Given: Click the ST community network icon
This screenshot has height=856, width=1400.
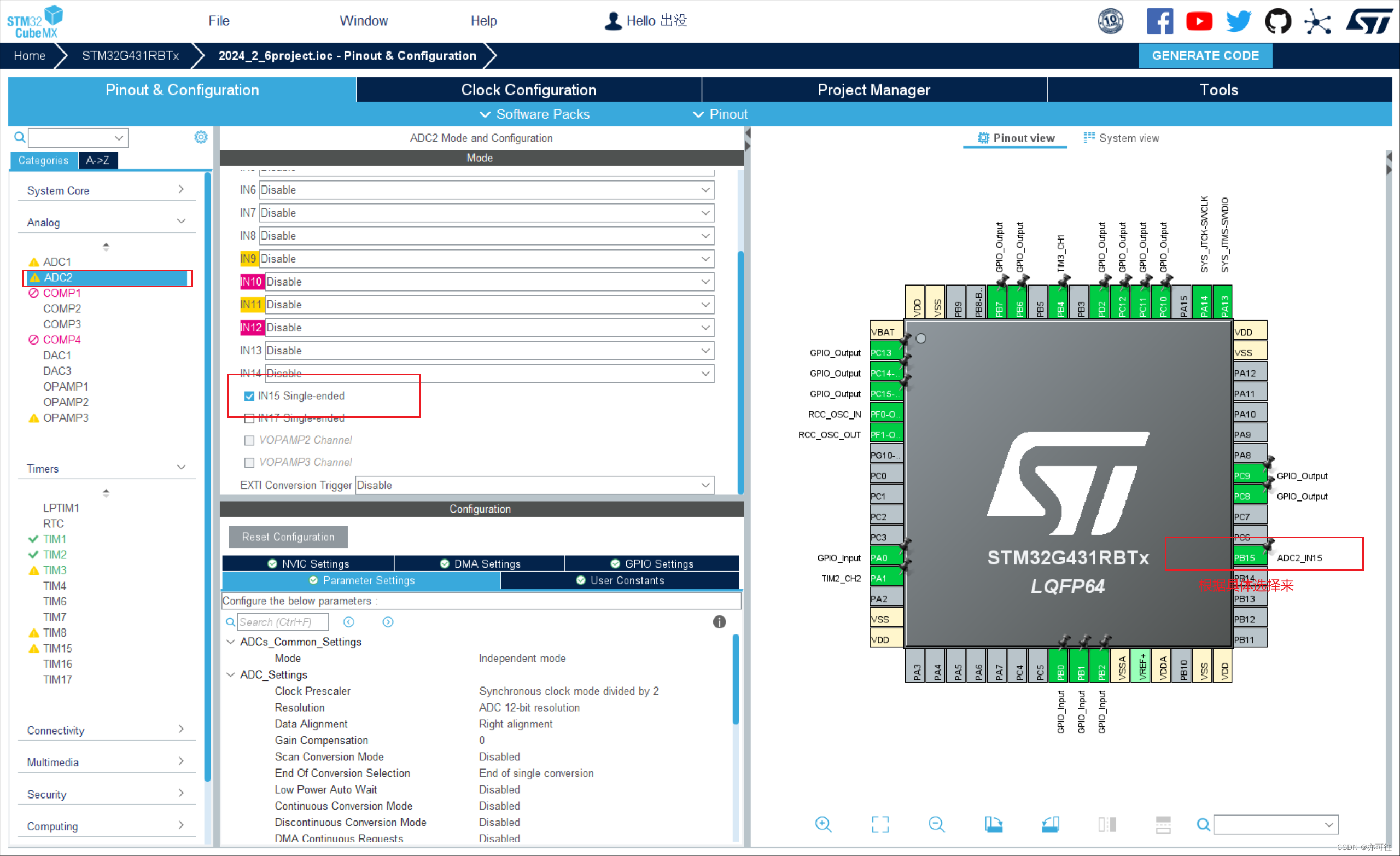Looking at the screenshot, I should coord(1317,21).
